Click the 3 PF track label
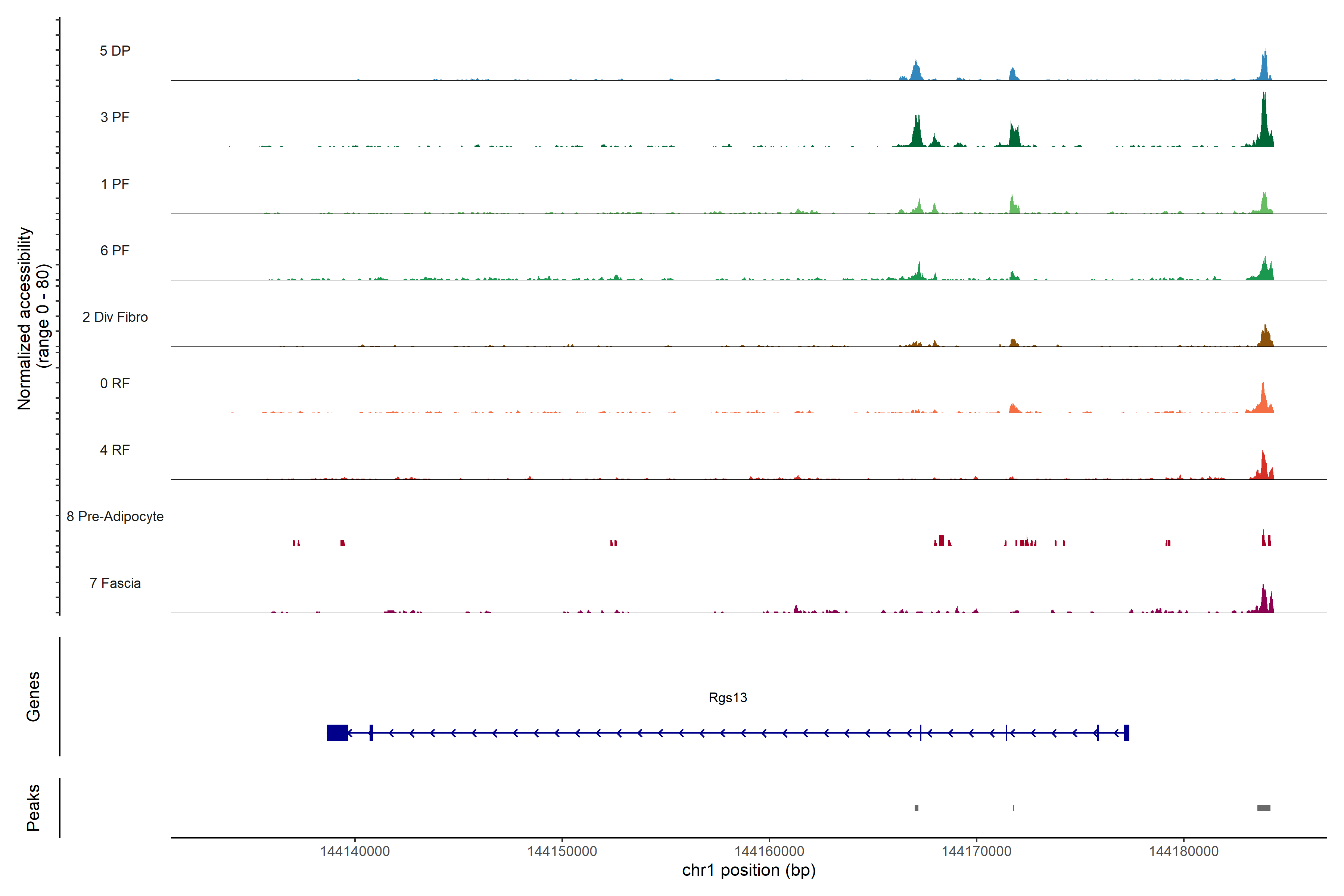This screenshot has height=896, width=1344. pyautogui.click(x=115, y=117)
